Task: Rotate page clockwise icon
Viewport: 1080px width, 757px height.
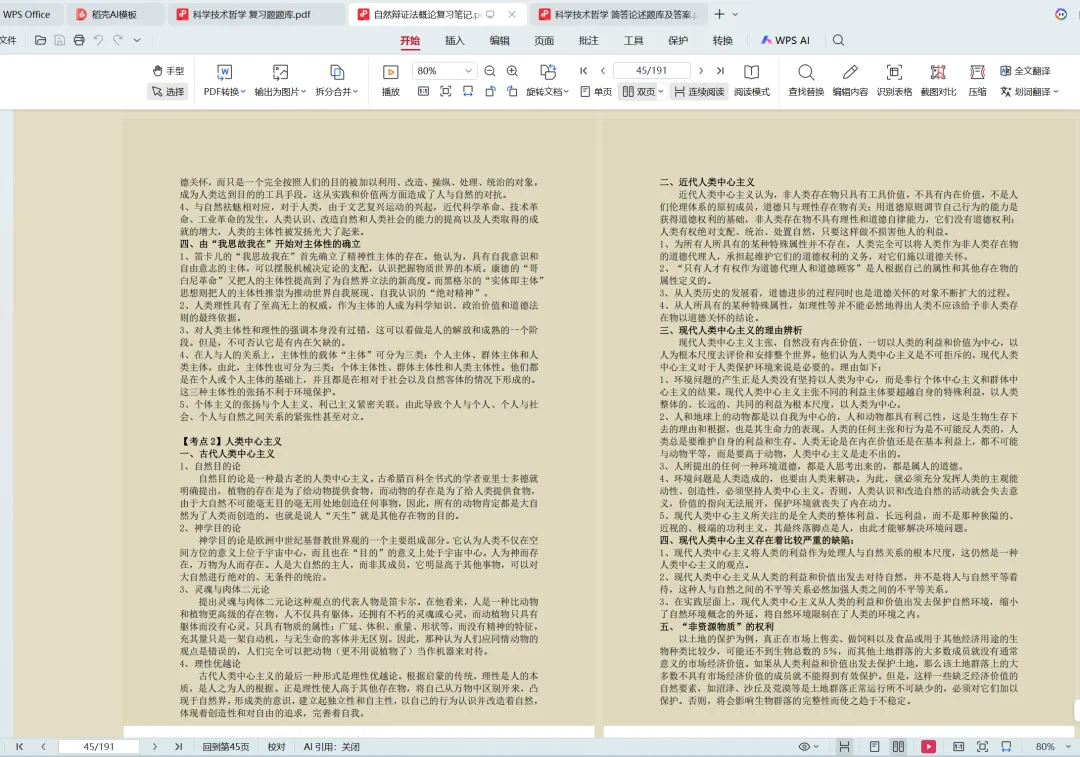Action: [x=512, y=92]
